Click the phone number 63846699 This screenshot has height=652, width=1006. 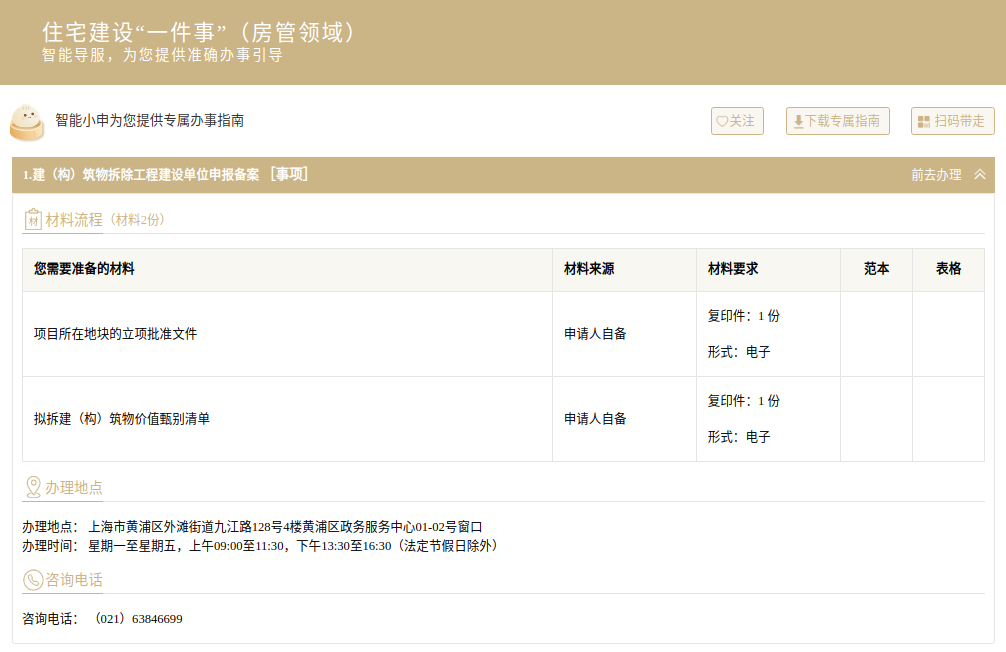click(x=157, y=619)
